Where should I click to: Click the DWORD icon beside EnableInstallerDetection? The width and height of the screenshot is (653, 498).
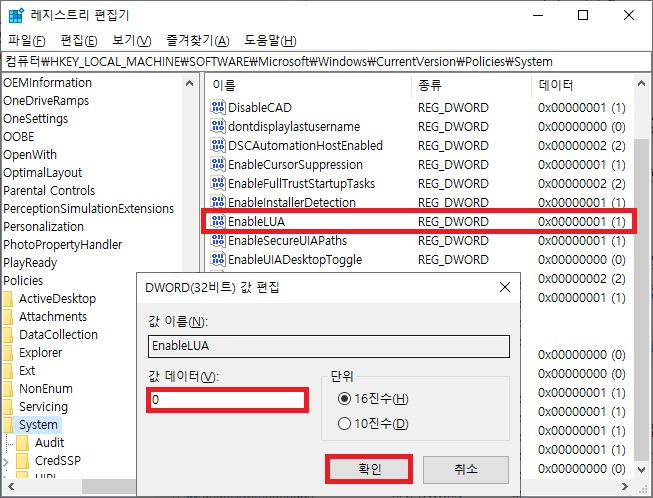[x=218, y=202]
